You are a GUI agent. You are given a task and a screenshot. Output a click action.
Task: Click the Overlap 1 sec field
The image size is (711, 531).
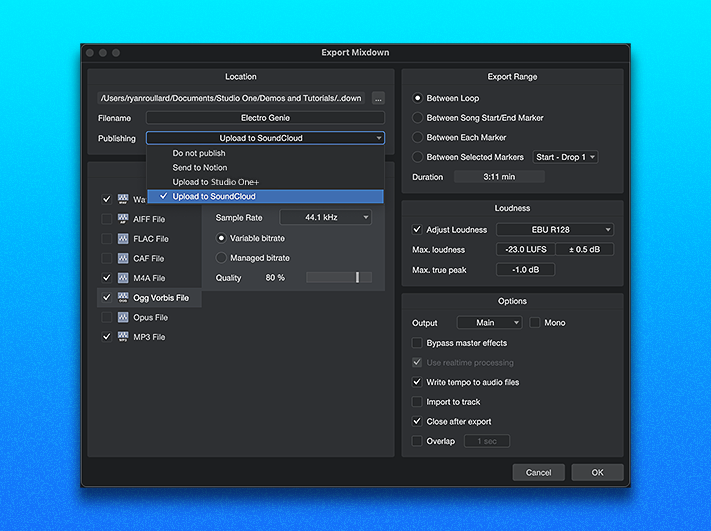pos(487,441)
